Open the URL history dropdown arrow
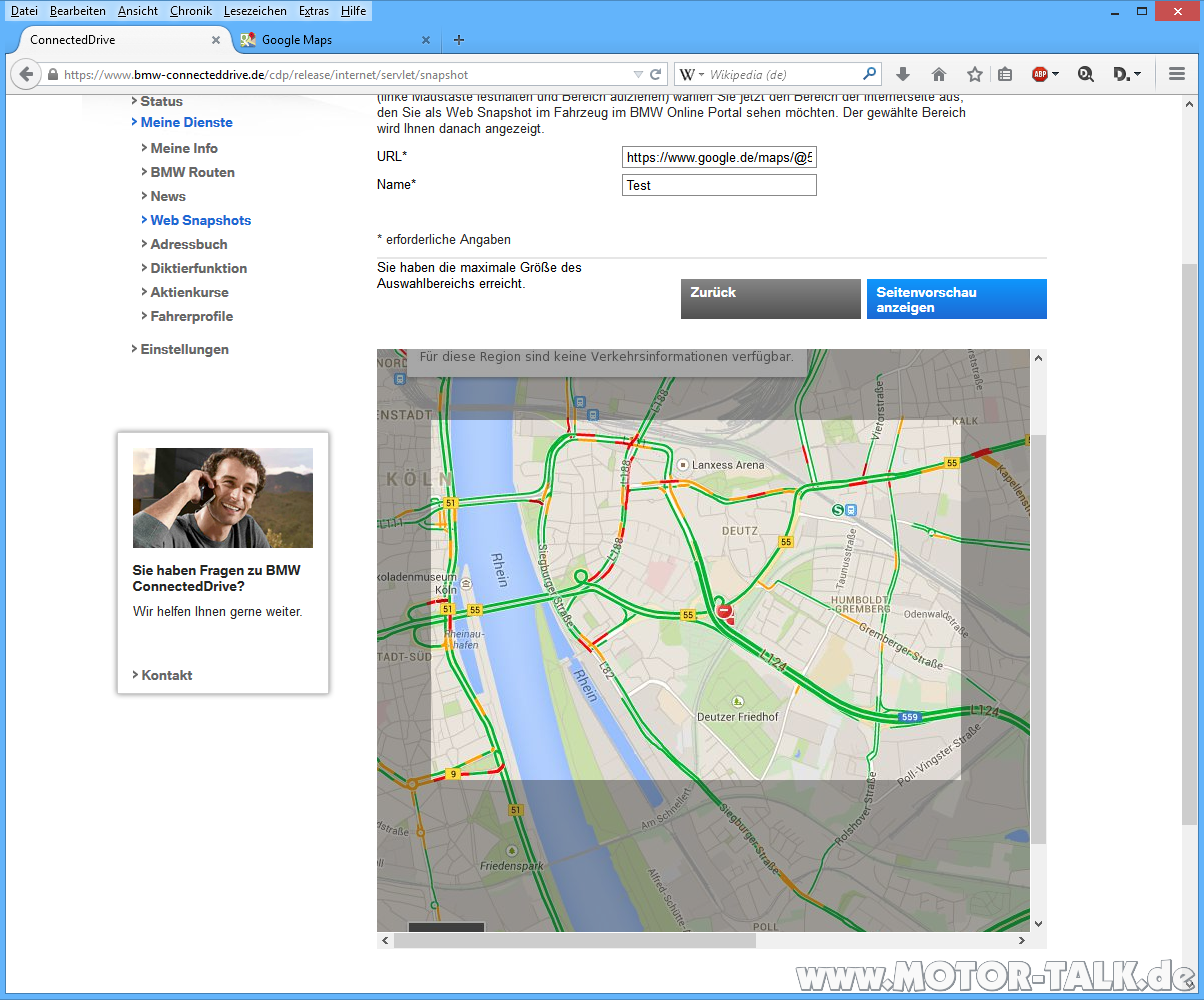The width and height of the screenshot is (1204, 1000). pyautogui.click(x=638, y=74)
